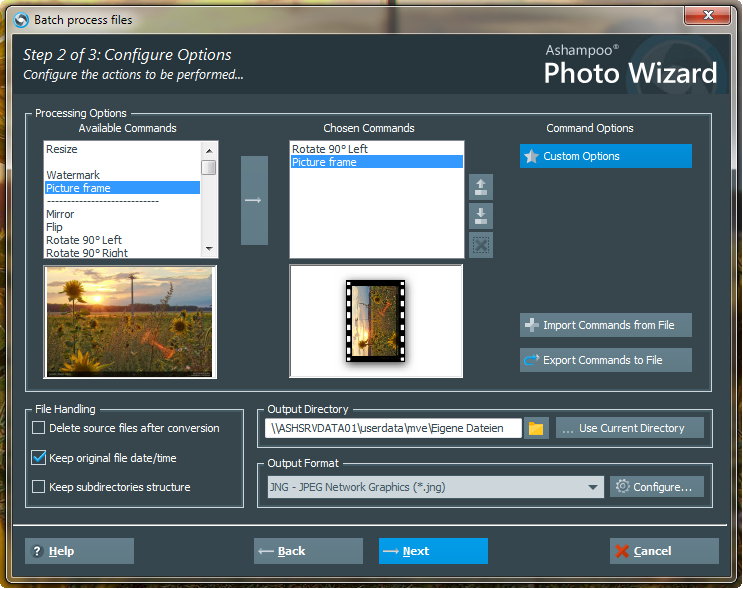Screen dimensions: 743x589
Task: Import Commands from File
Action: click(605, 325)
